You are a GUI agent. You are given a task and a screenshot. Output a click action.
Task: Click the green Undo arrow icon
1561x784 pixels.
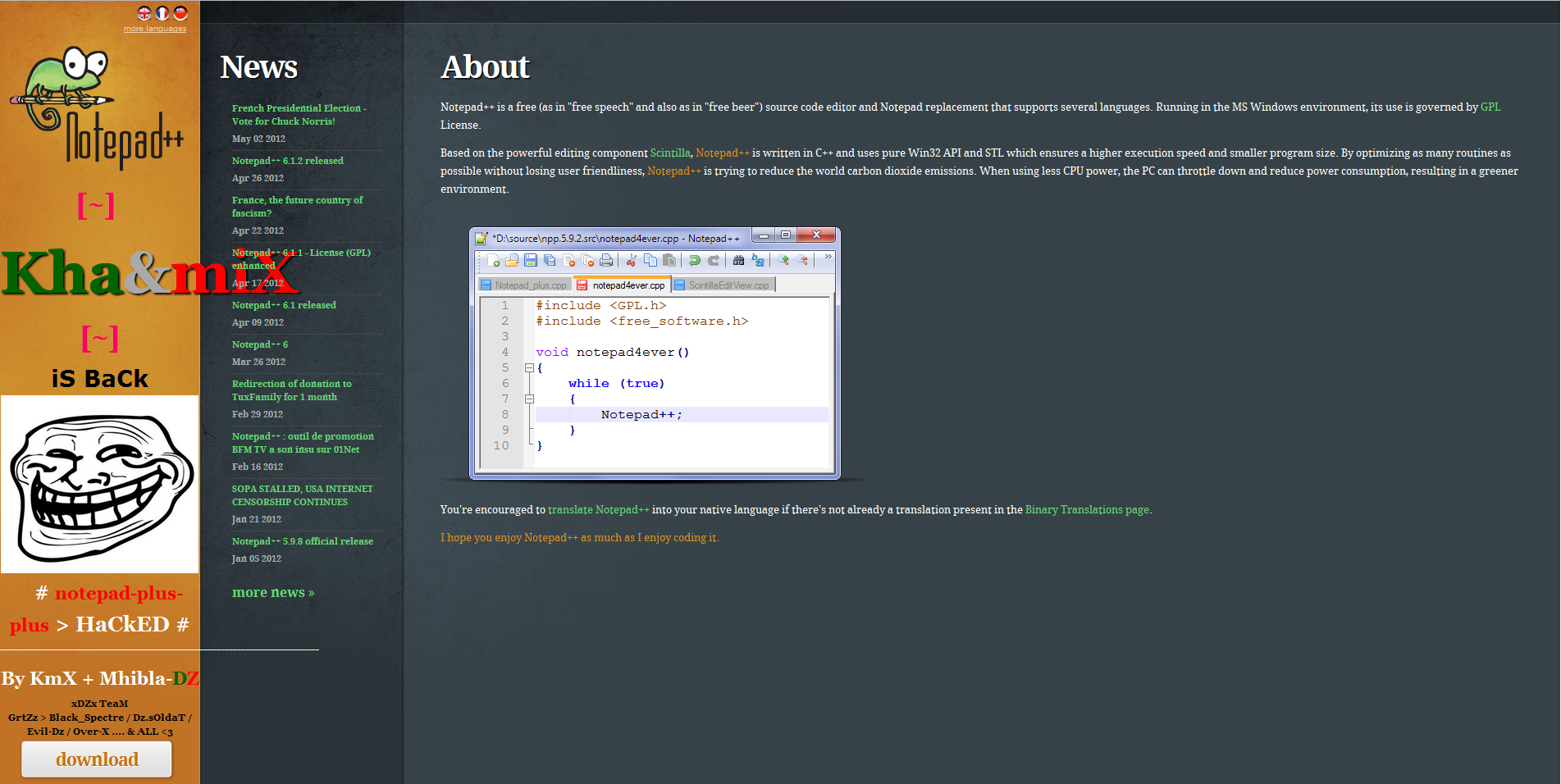click(694, 260)
